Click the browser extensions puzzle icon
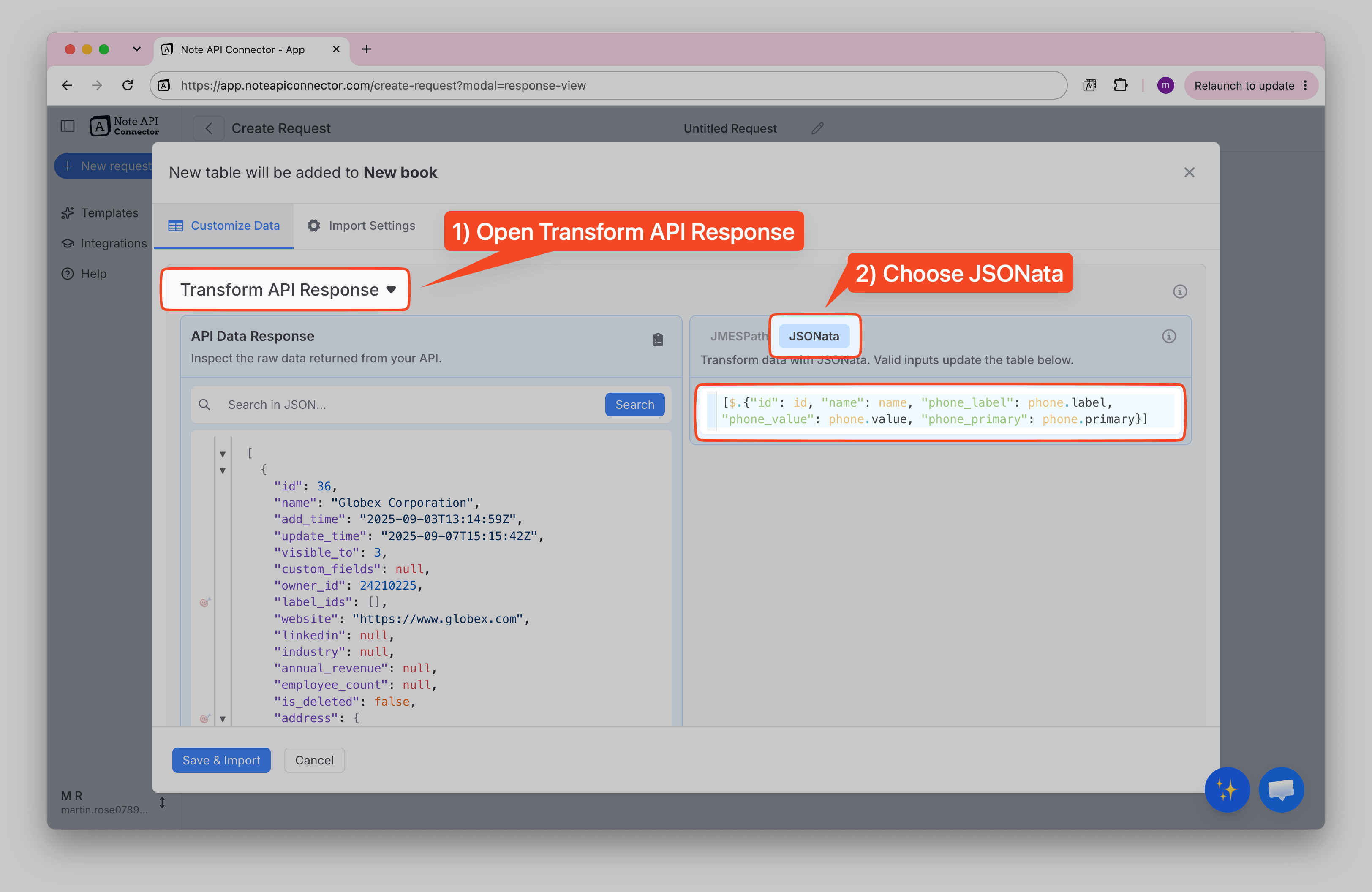The height and width of the screenshot is (892, 1372). click(1120, 85)
